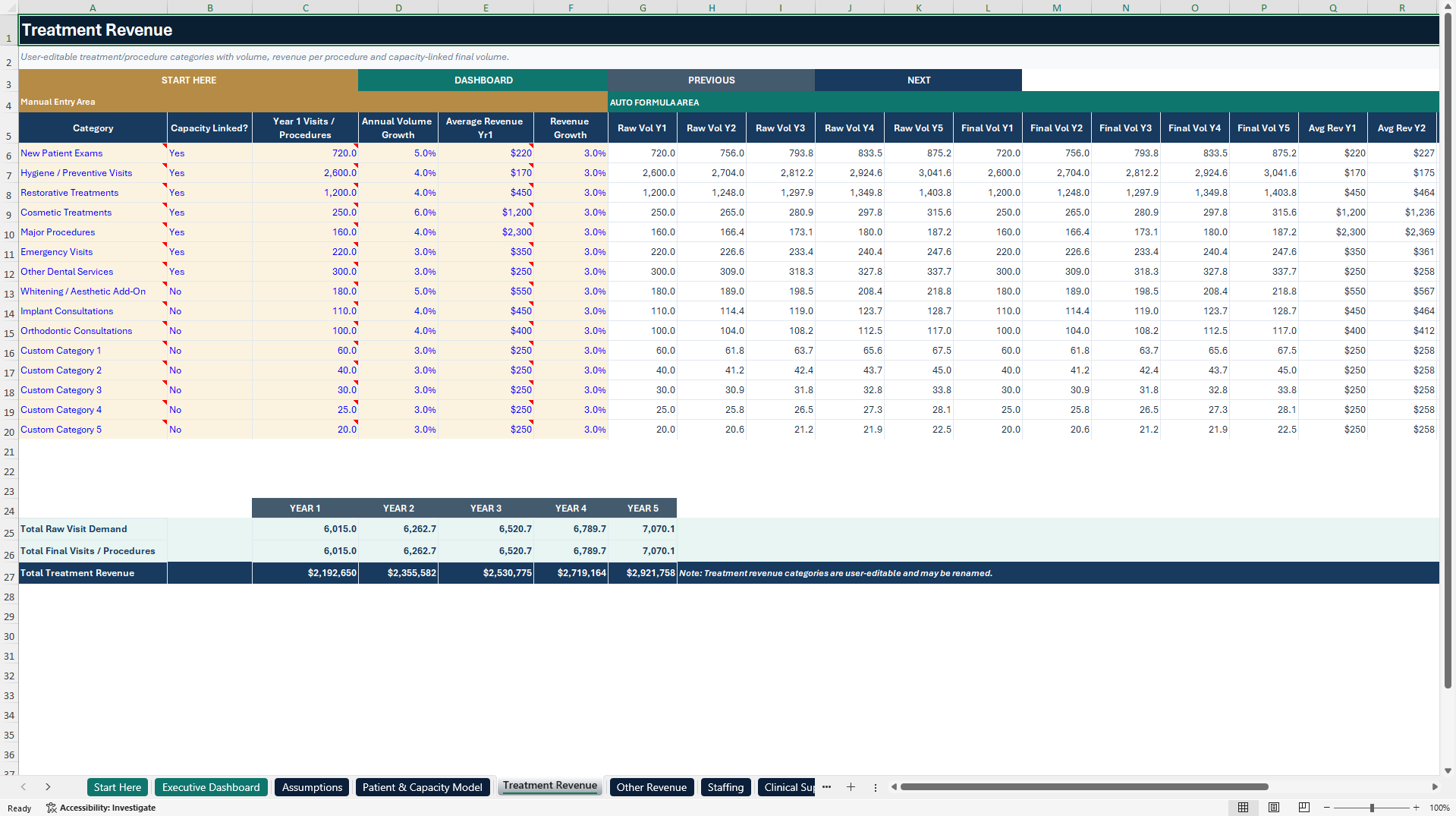Select Custom Category 3 cell
Screen dimensions: 1456x816
[93, 390]
